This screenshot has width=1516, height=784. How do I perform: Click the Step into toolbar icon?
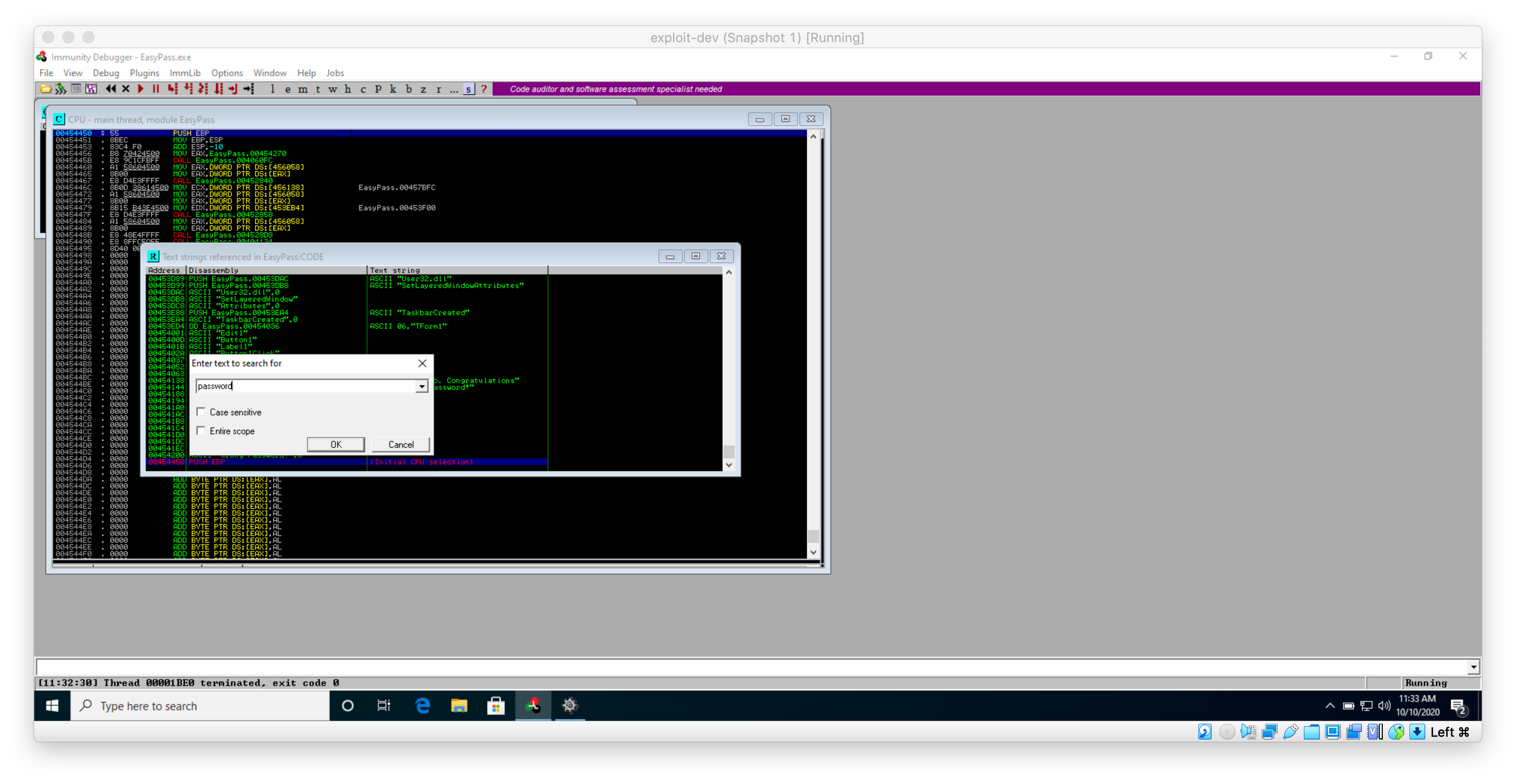coord(172,89)
